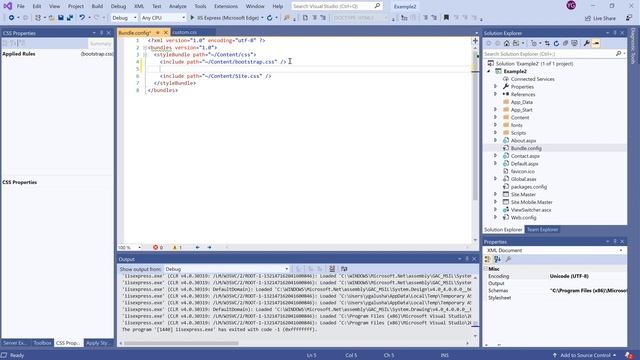Switch to the Team Explorer tab

point(542,229)
